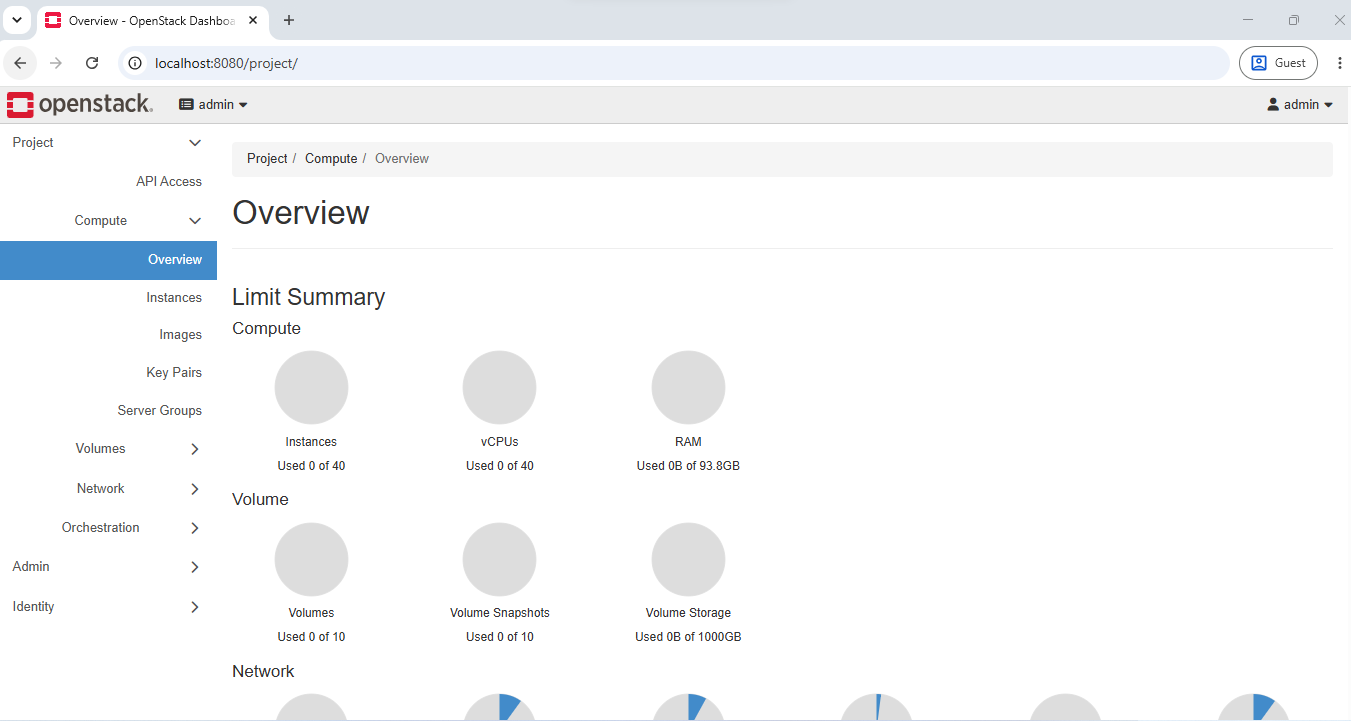Click Project in the breadcrumb
Viewport: 1351px width, 721px height.
point(267,158)
